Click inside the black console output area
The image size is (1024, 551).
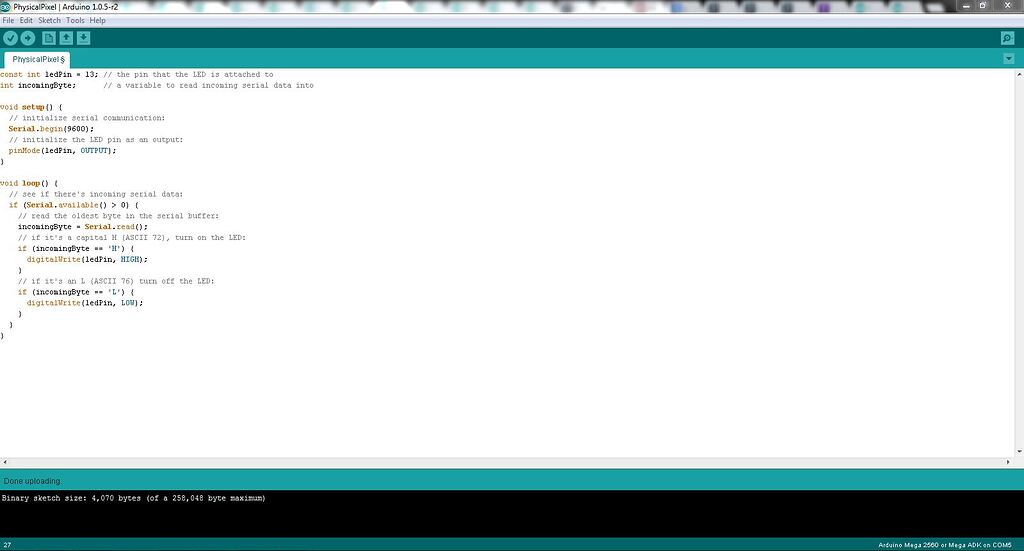pyautogui.click(x=512, y=514)
